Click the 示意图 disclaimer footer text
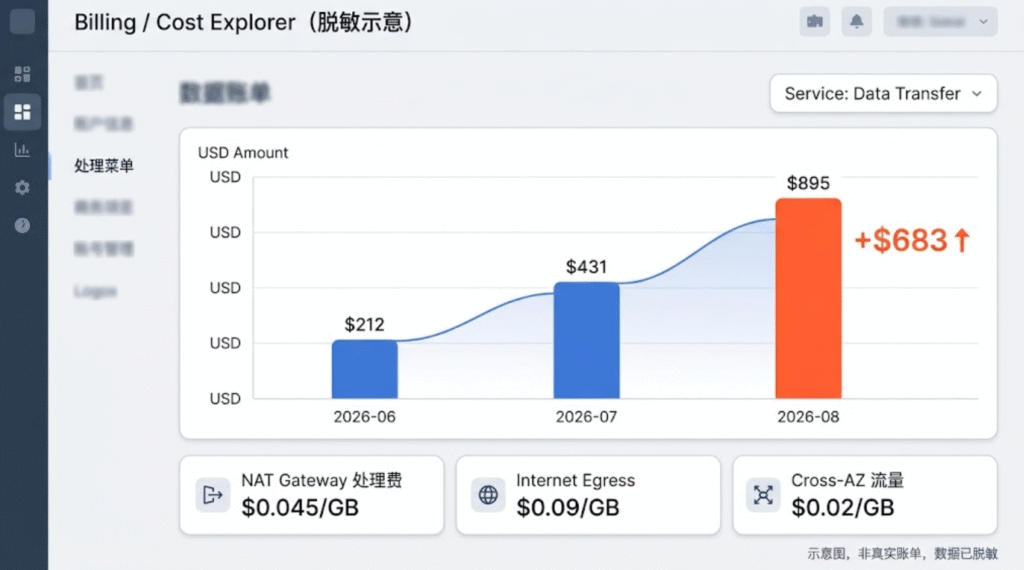 [x=903, y=554]
